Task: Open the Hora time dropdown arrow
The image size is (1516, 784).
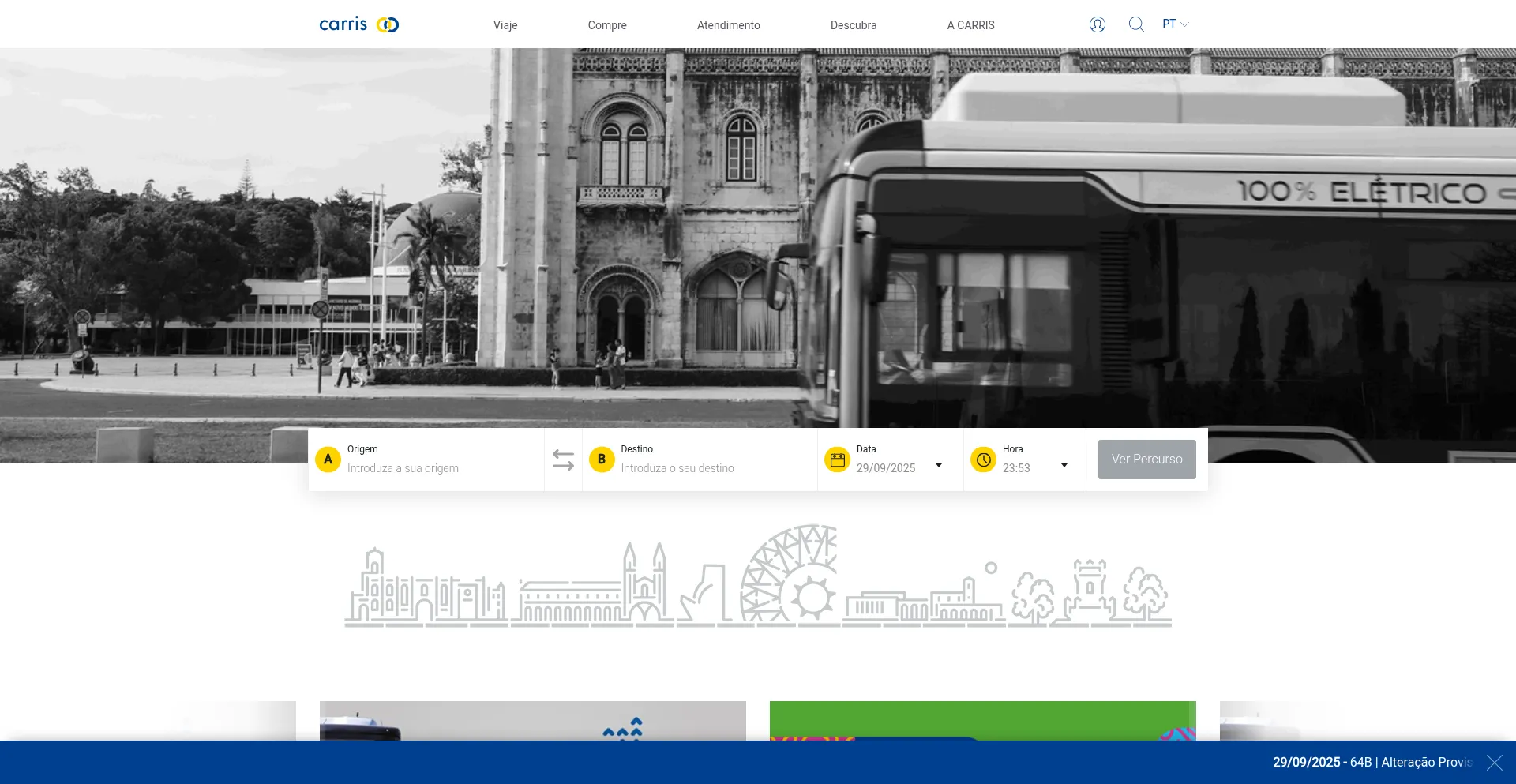Action: pyautogui.click(x=1064, y=466)
